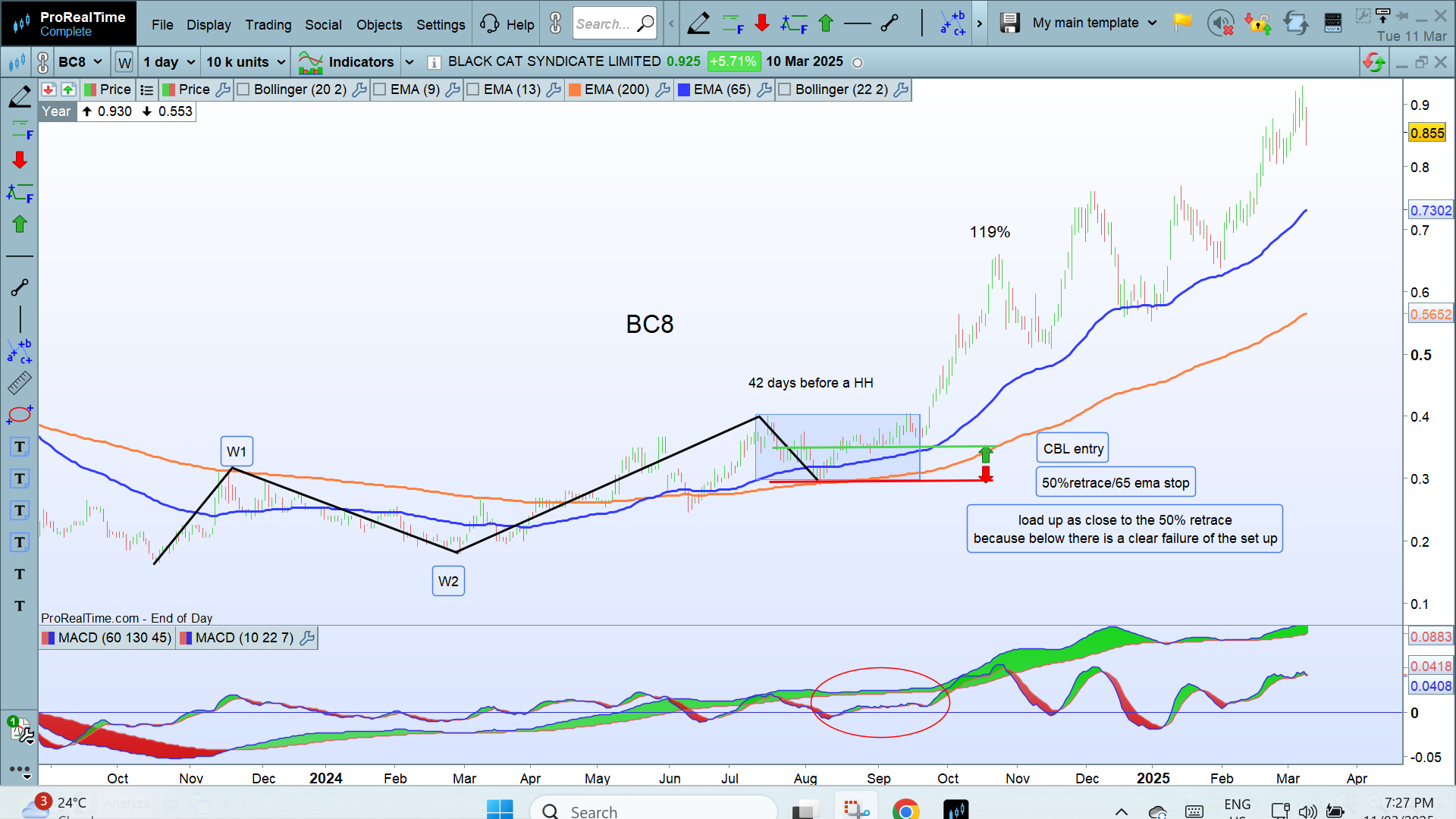Open the Social menu
Screen dimensions: 1456x819
tap(323, 24)
